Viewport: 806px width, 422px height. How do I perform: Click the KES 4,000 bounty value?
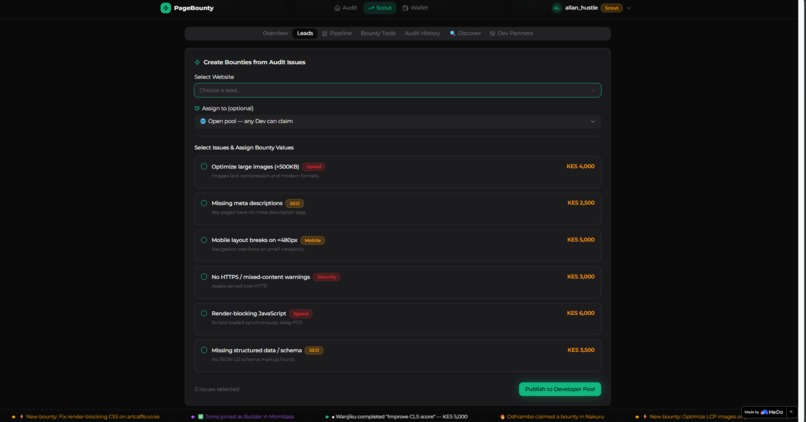(x=580, y=167)
